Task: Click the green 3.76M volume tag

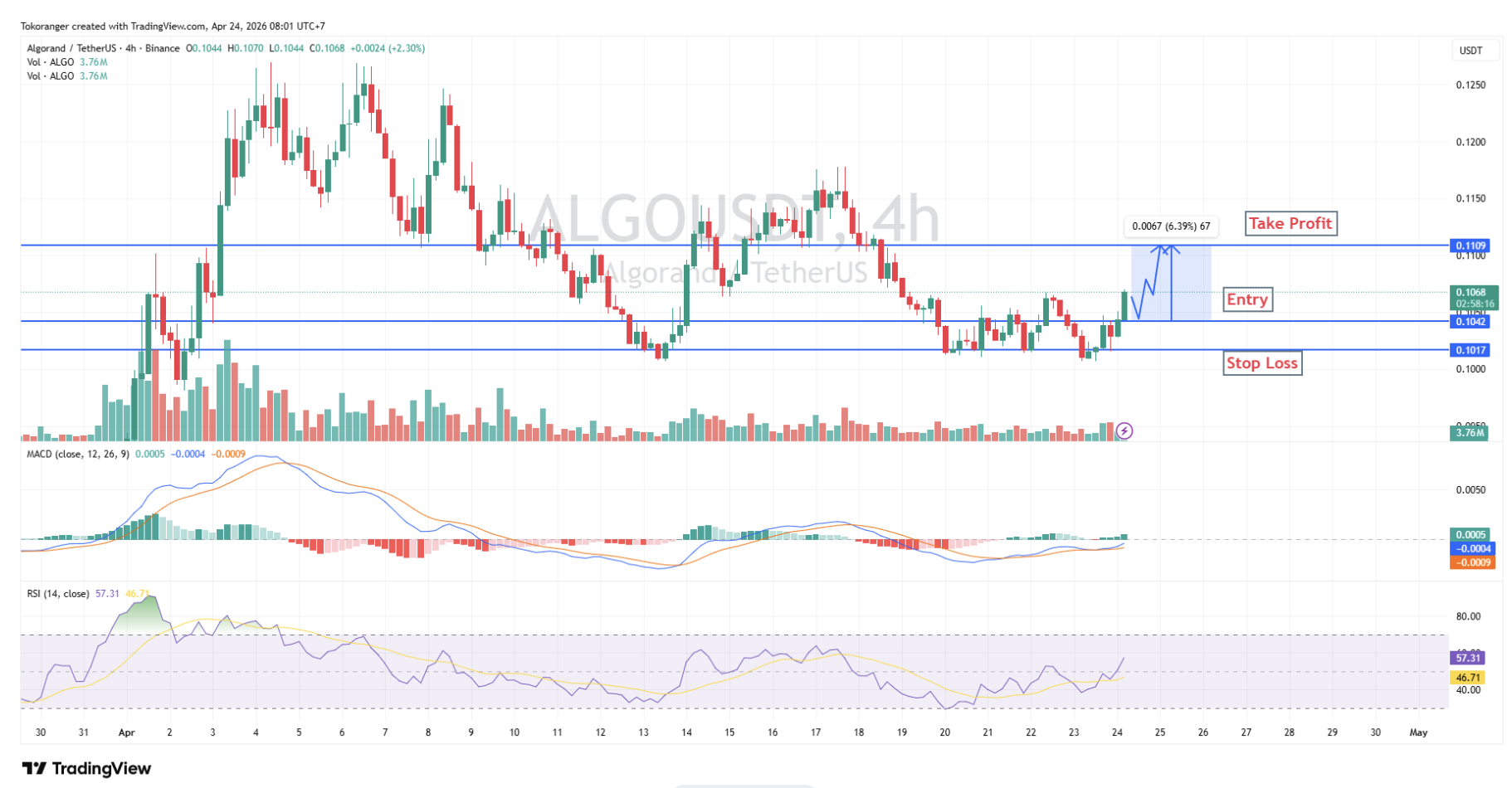Action: pyautogui.click(x=1470, y=432)
